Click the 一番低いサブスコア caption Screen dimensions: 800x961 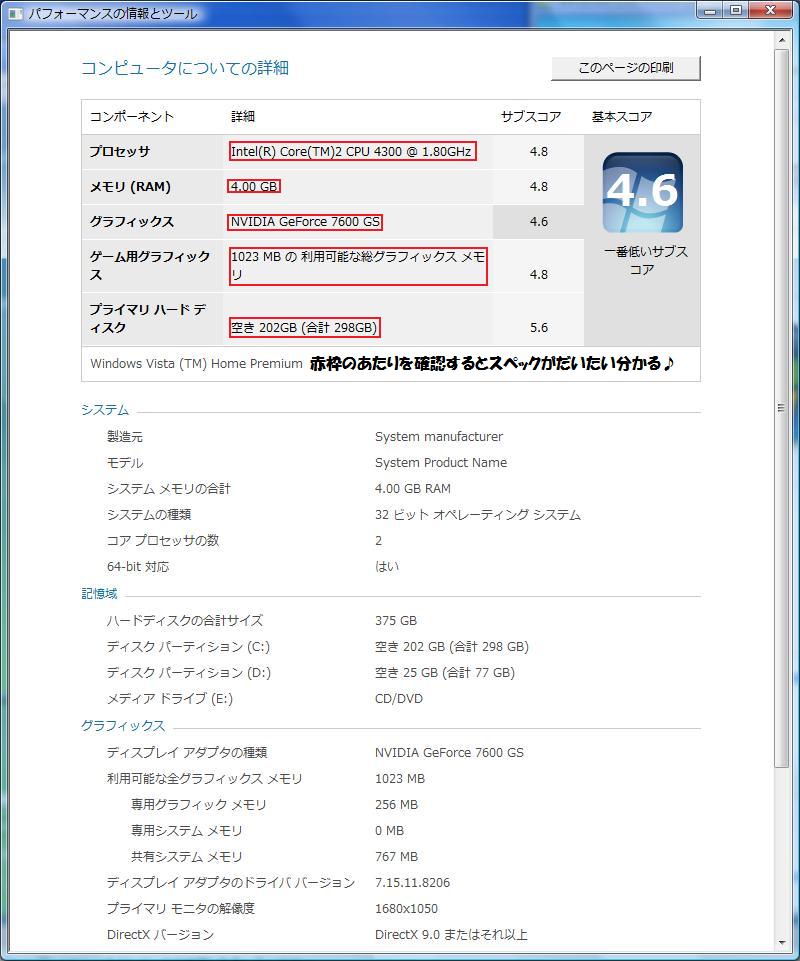point(645,260)
